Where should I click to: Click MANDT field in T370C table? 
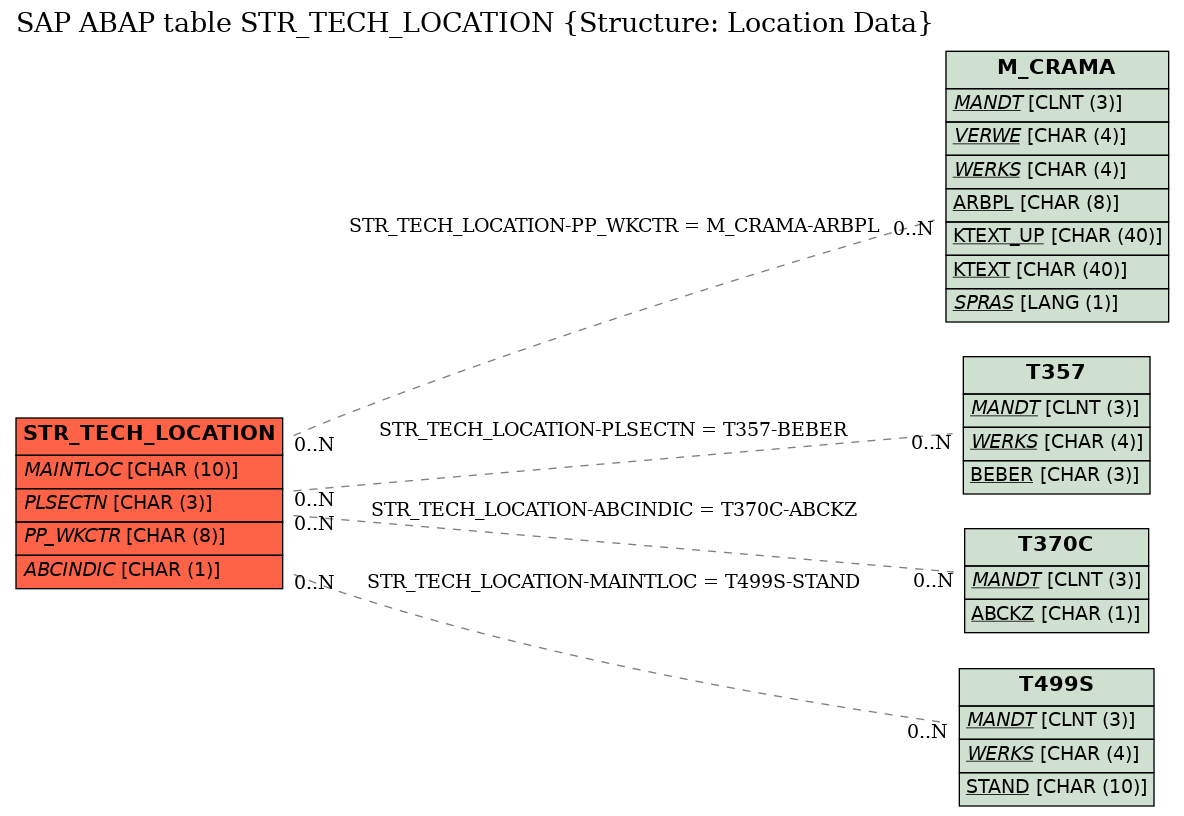click(1056, 581)
